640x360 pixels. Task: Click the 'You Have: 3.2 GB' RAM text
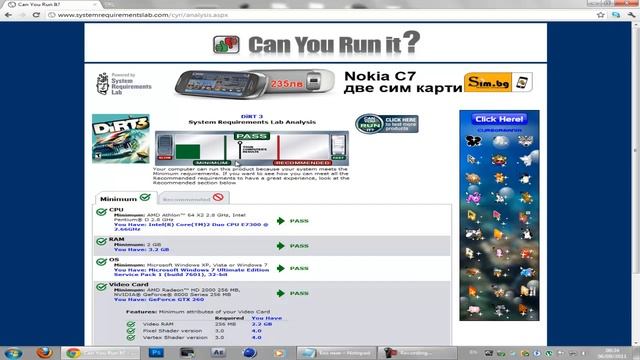[x=141, y=249]
